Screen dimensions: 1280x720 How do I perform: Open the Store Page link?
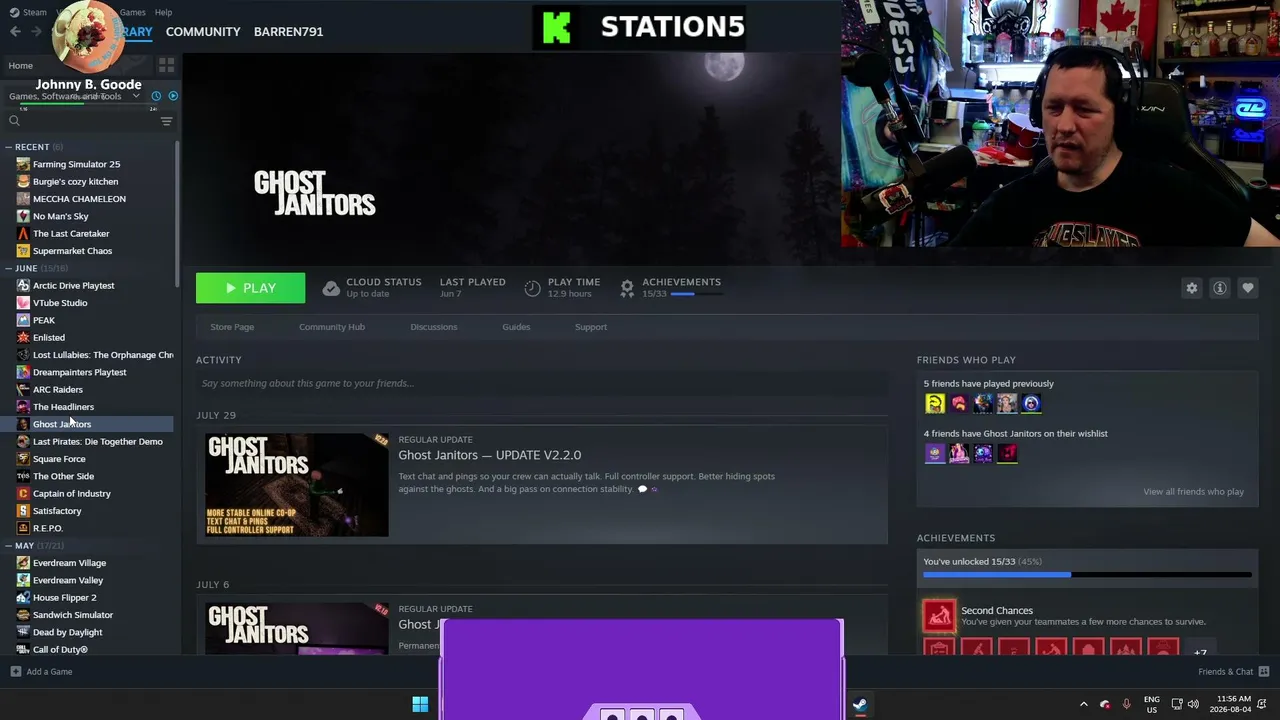(x=232, y=327)
